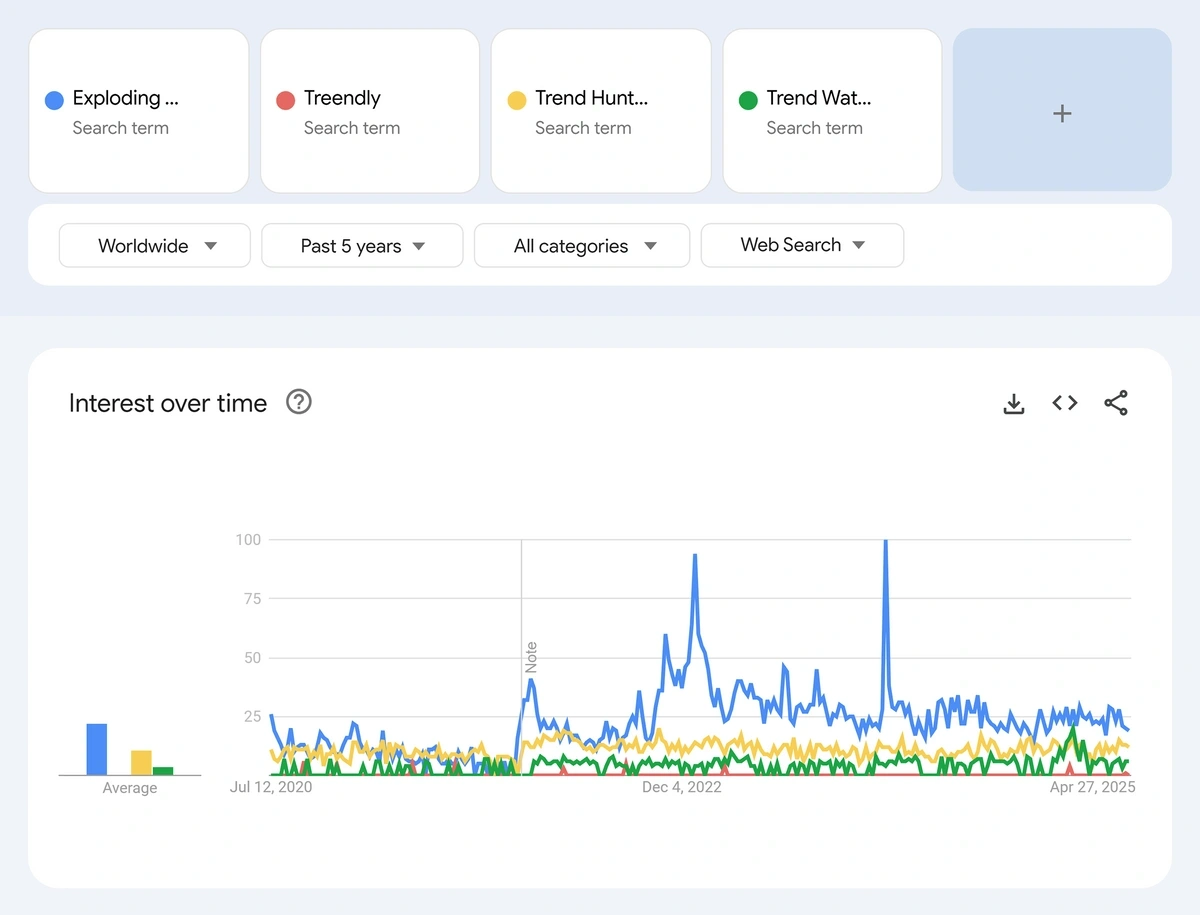The height and width of the screenshot is (915, 1200).
Task: Click the Apr 27, 2025 axis label
Action: [x=1092, y=787]
